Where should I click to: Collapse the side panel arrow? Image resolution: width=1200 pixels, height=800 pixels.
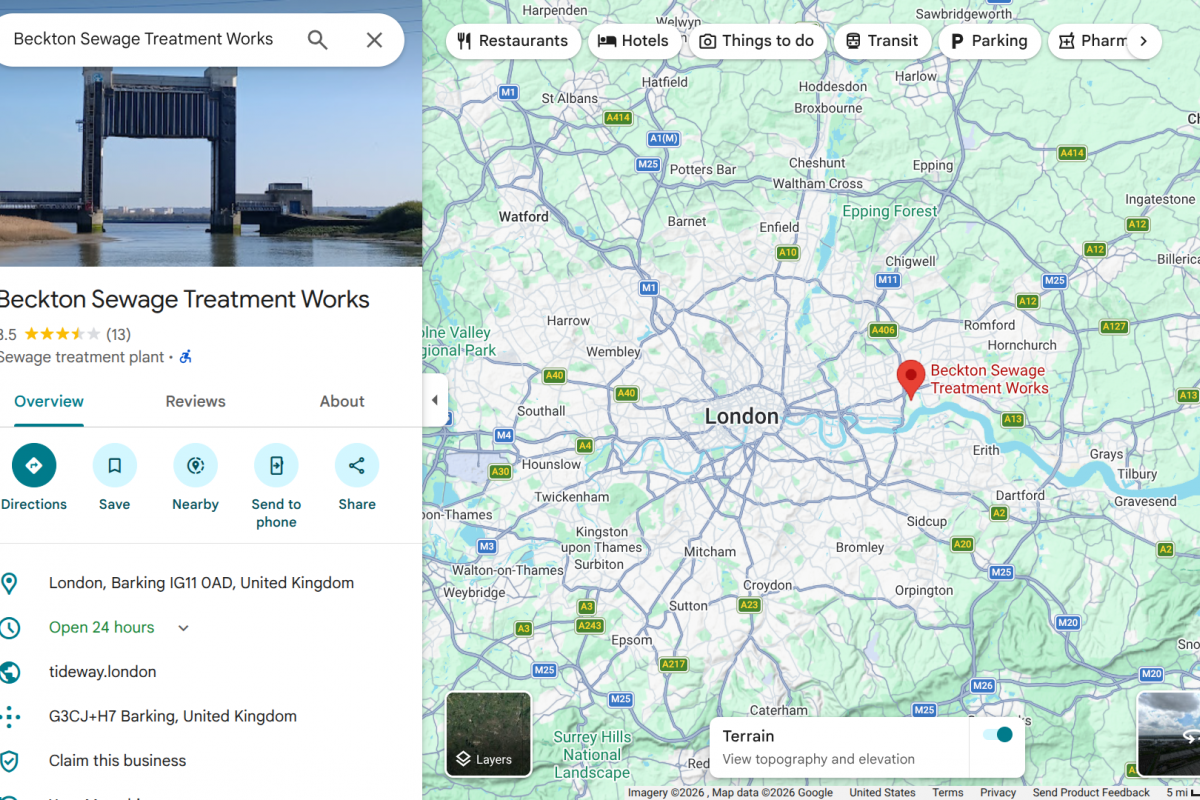click(434, 400)
